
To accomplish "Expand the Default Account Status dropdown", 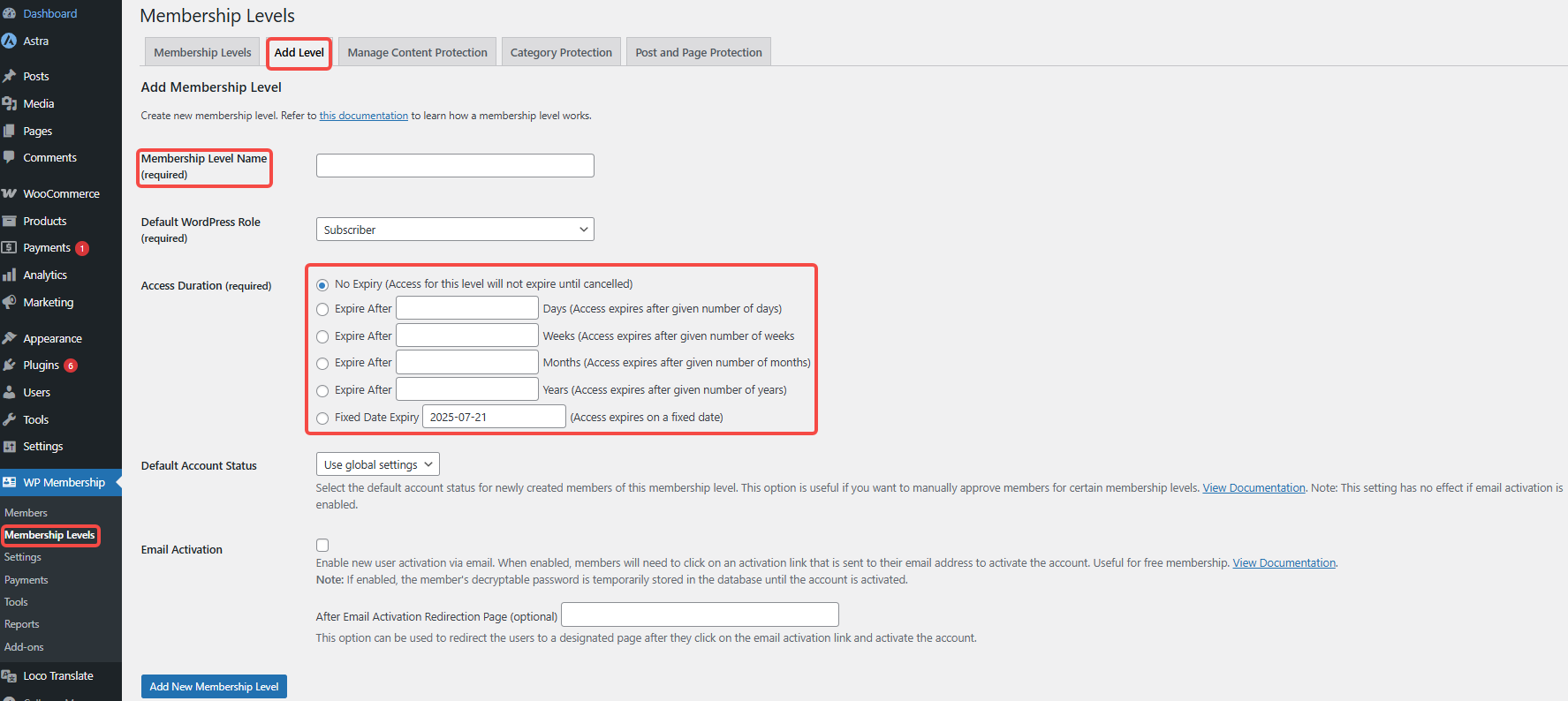I will (x=377, y=464).
